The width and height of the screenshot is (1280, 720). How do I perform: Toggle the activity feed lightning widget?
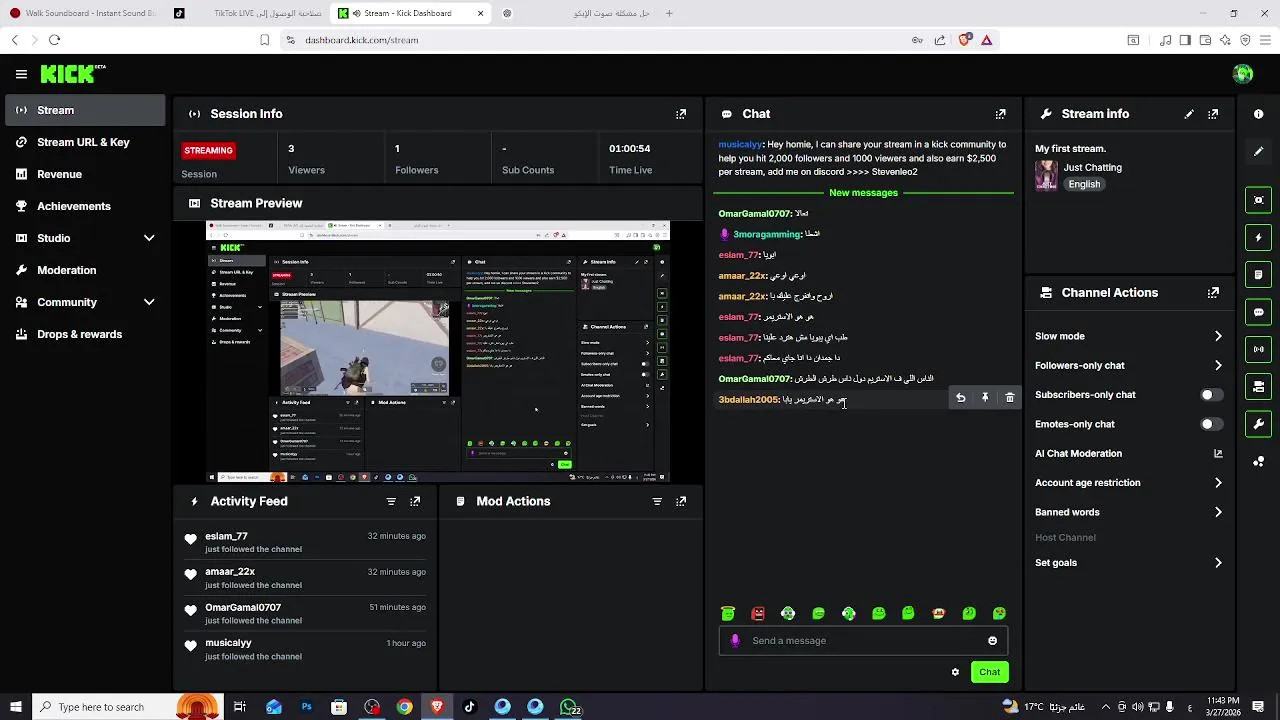[x=1259, y=238]
